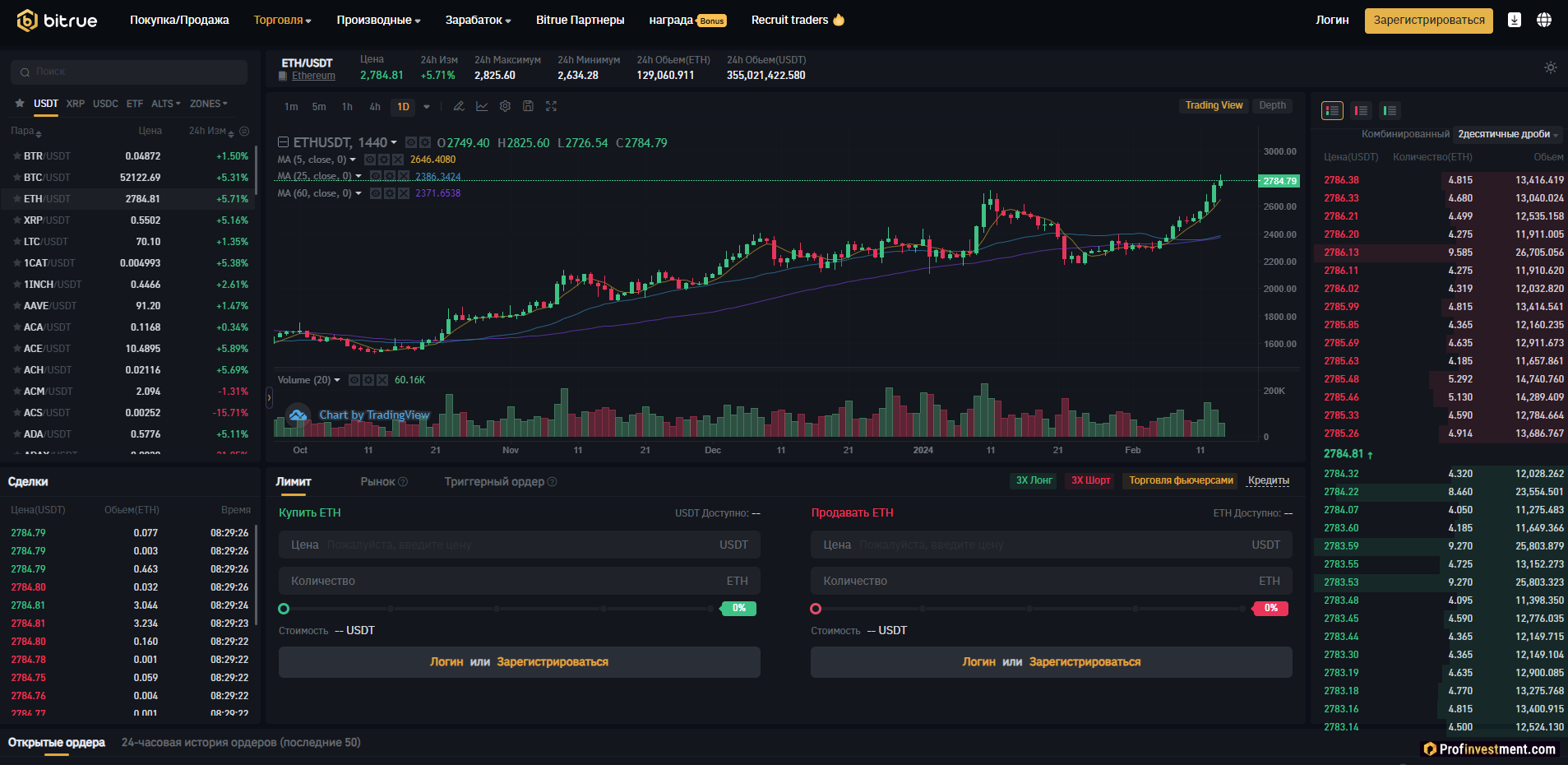Toggle visibility of Volume indicator

[354, 380]
